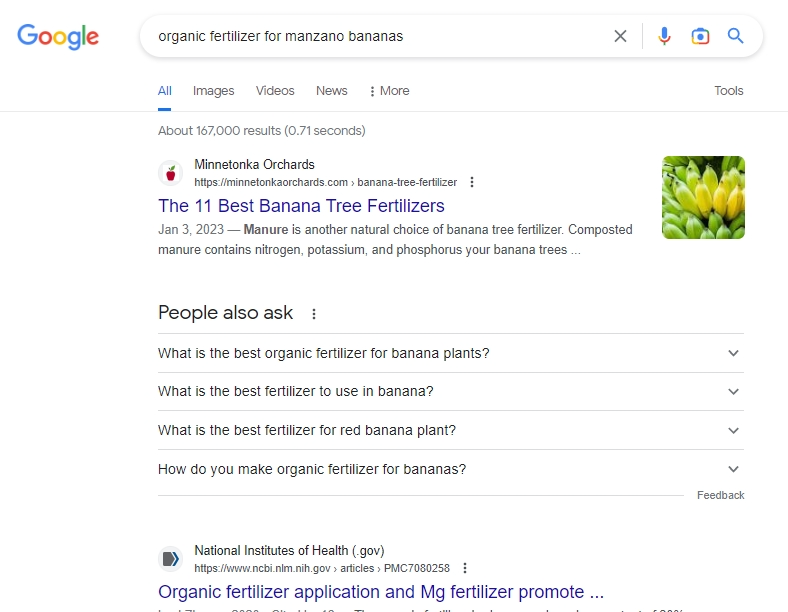Clear the search query with X icon
This screenshot has height=612, width=788.
pos(620,36)
